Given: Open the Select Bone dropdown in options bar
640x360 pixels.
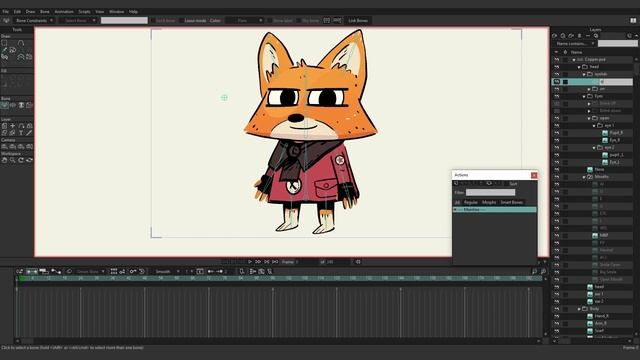Looking at the screenshot, I should click(78, 20).
